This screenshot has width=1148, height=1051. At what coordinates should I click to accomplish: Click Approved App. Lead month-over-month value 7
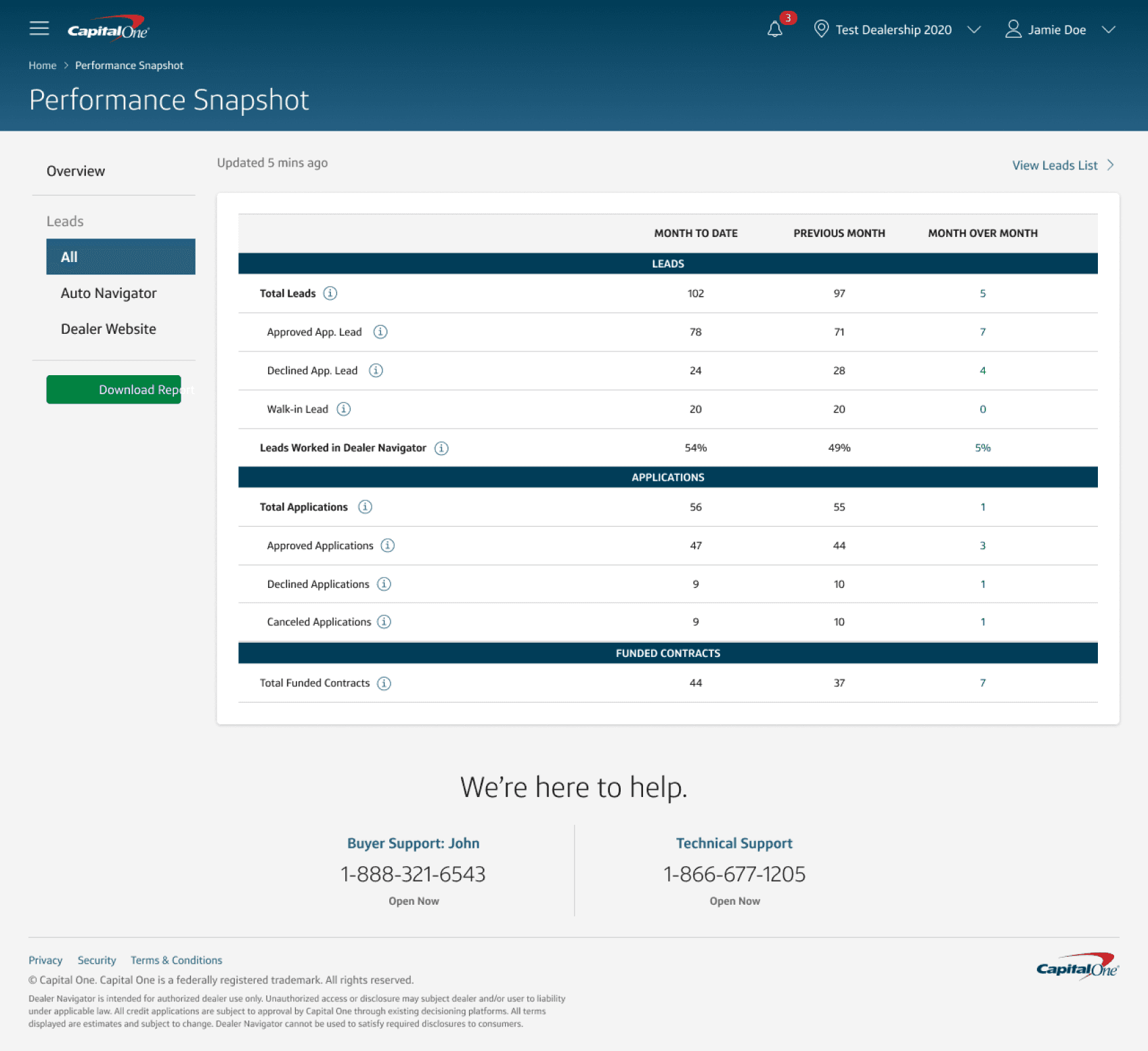983,332
